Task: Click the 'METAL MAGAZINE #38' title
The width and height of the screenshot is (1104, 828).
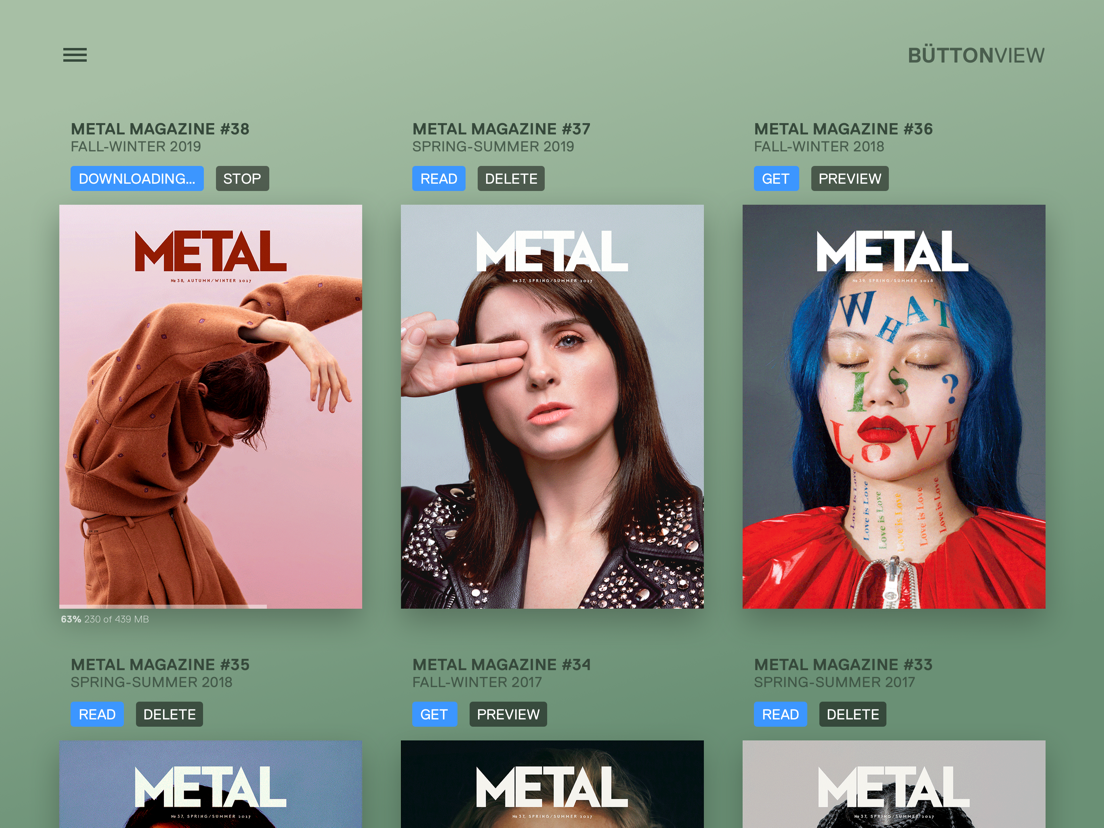Action: click(160, 129)
